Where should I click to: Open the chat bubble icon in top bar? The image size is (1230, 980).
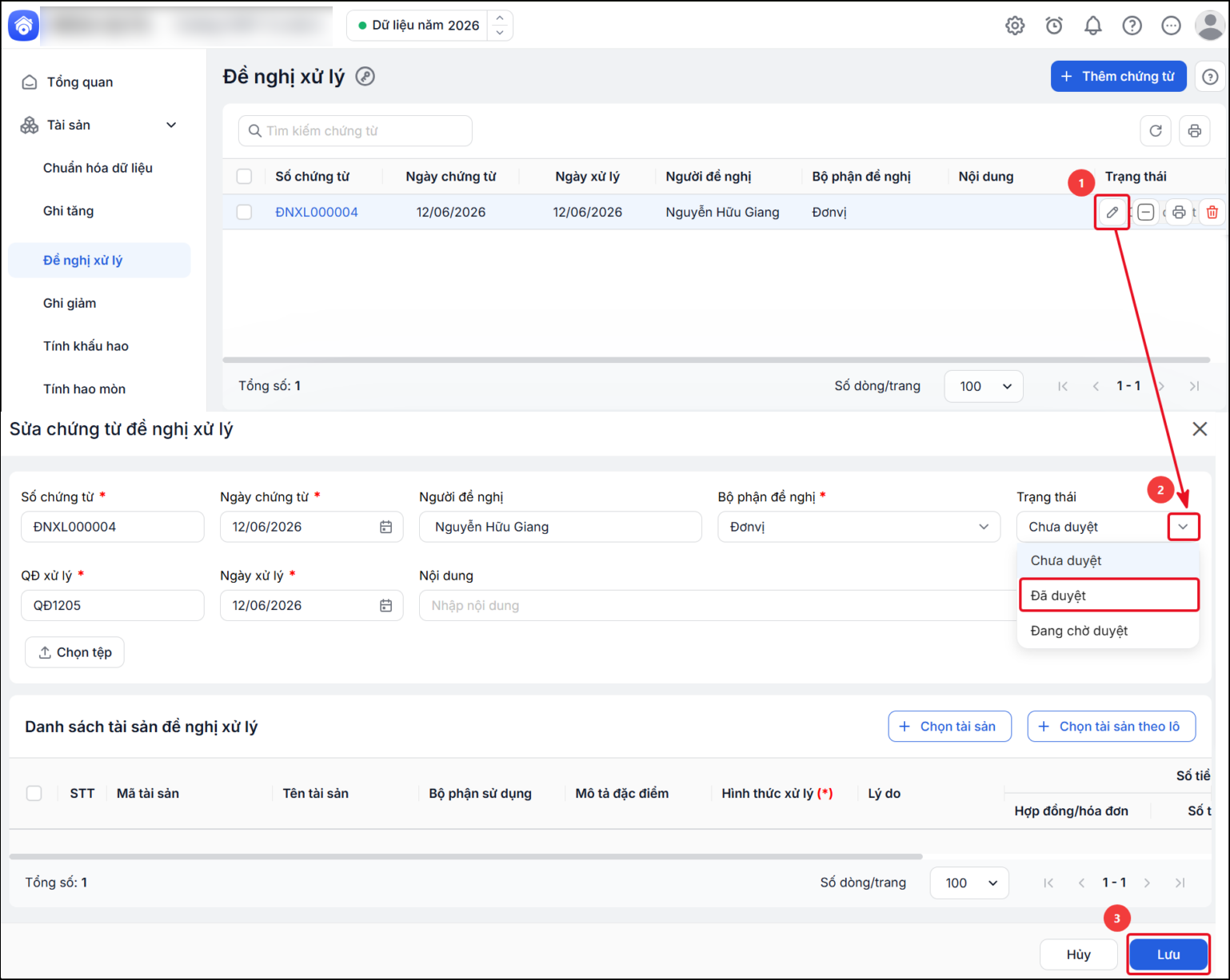[x=1171, y=26]
